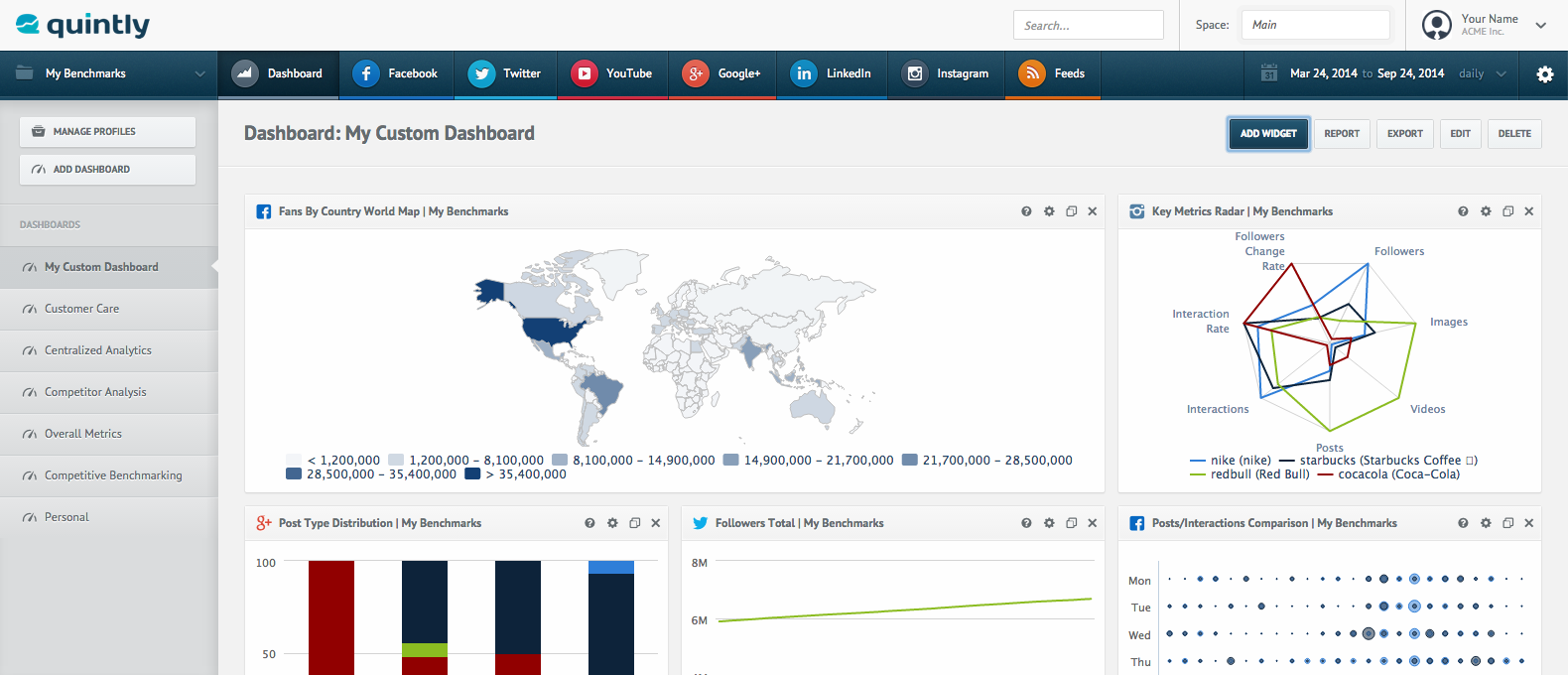Switch to the Twitter tab
Image resolution: width=1568 pixels, height=675 pixels.
(505, 74)
